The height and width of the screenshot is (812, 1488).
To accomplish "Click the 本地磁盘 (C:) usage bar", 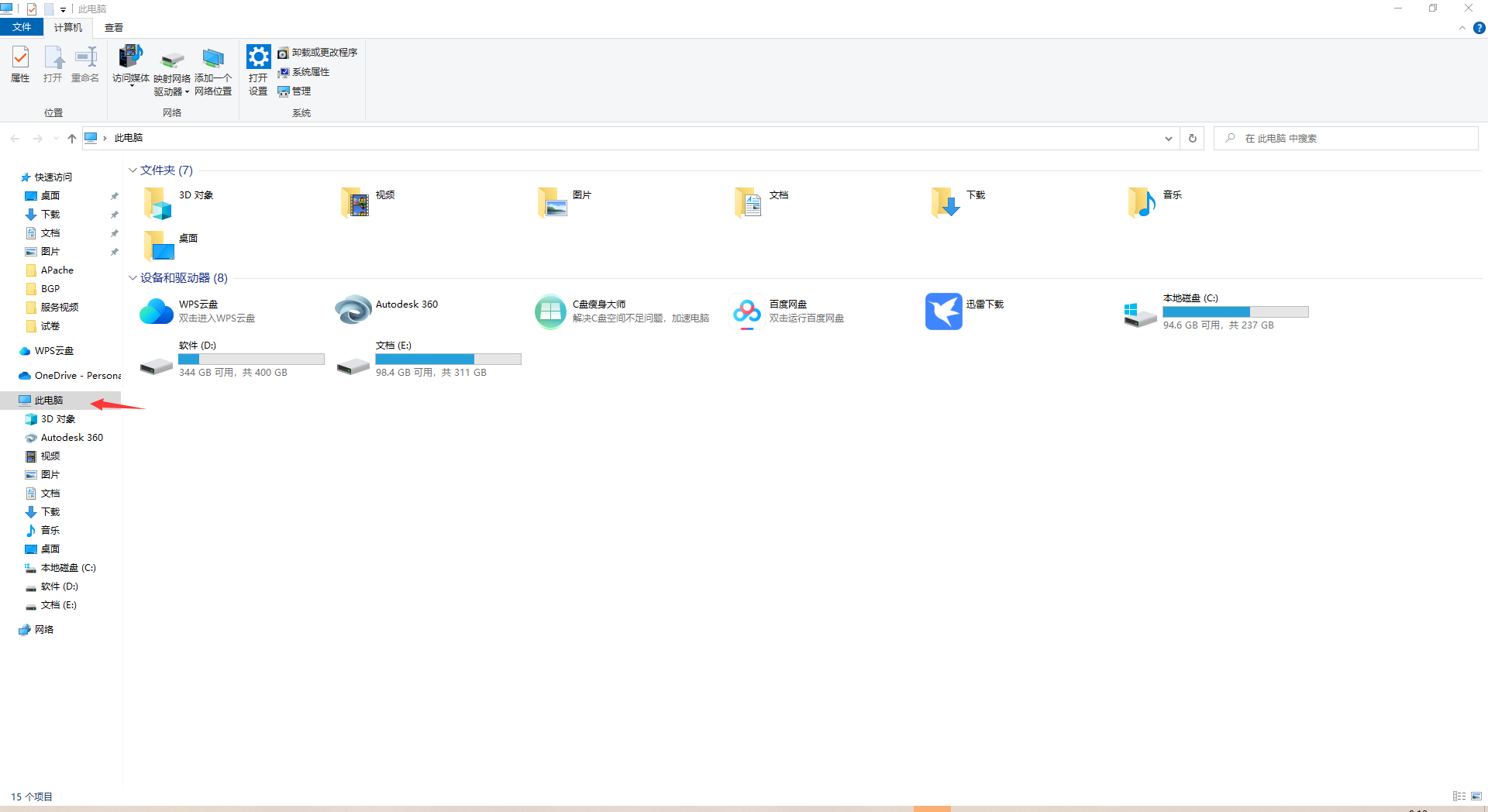I will (1235, 311).
